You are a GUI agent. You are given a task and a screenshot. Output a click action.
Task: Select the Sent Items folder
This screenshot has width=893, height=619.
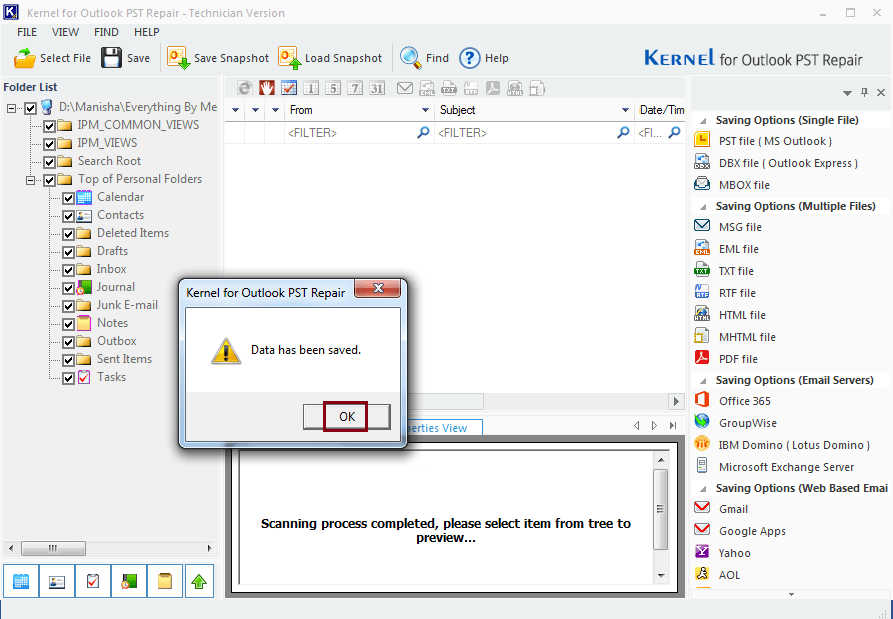pyautogui.click(x=124, y=359)
